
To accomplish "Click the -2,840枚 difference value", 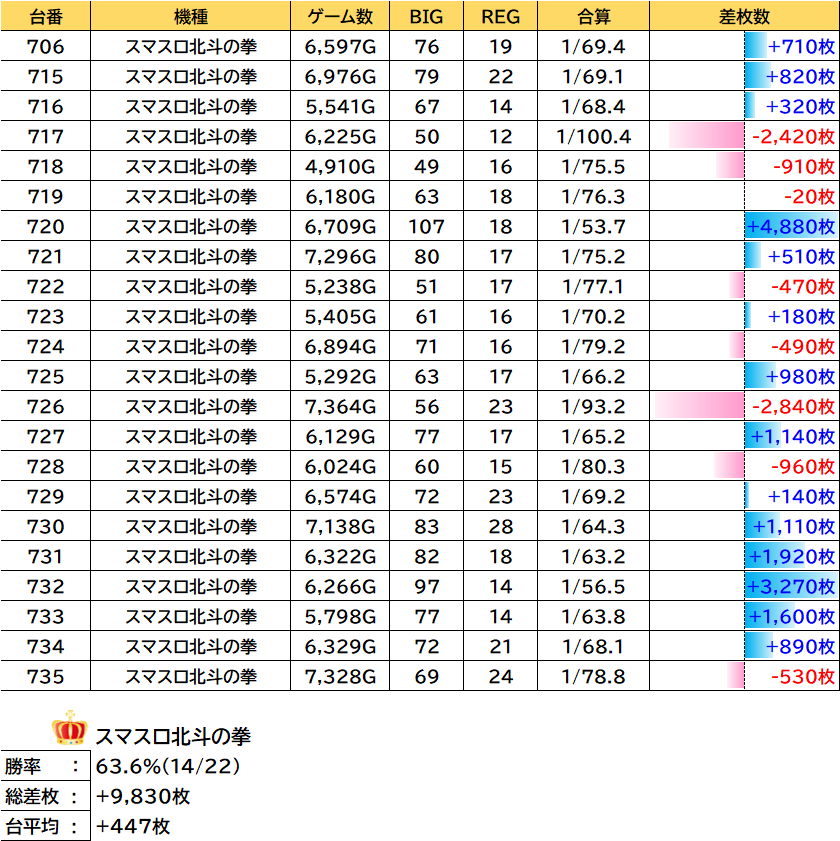I will pyautogui.click(x=793, y=407).
